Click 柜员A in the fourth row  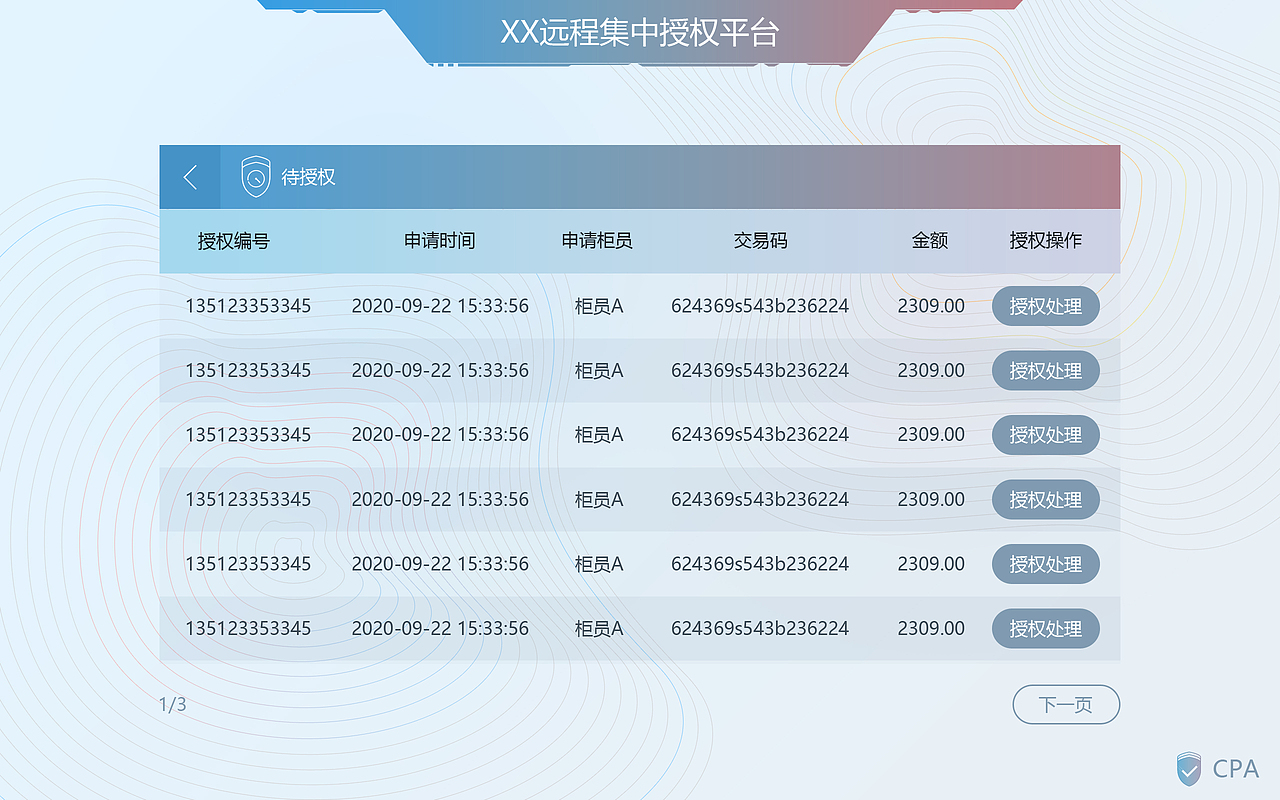(598, 499)
